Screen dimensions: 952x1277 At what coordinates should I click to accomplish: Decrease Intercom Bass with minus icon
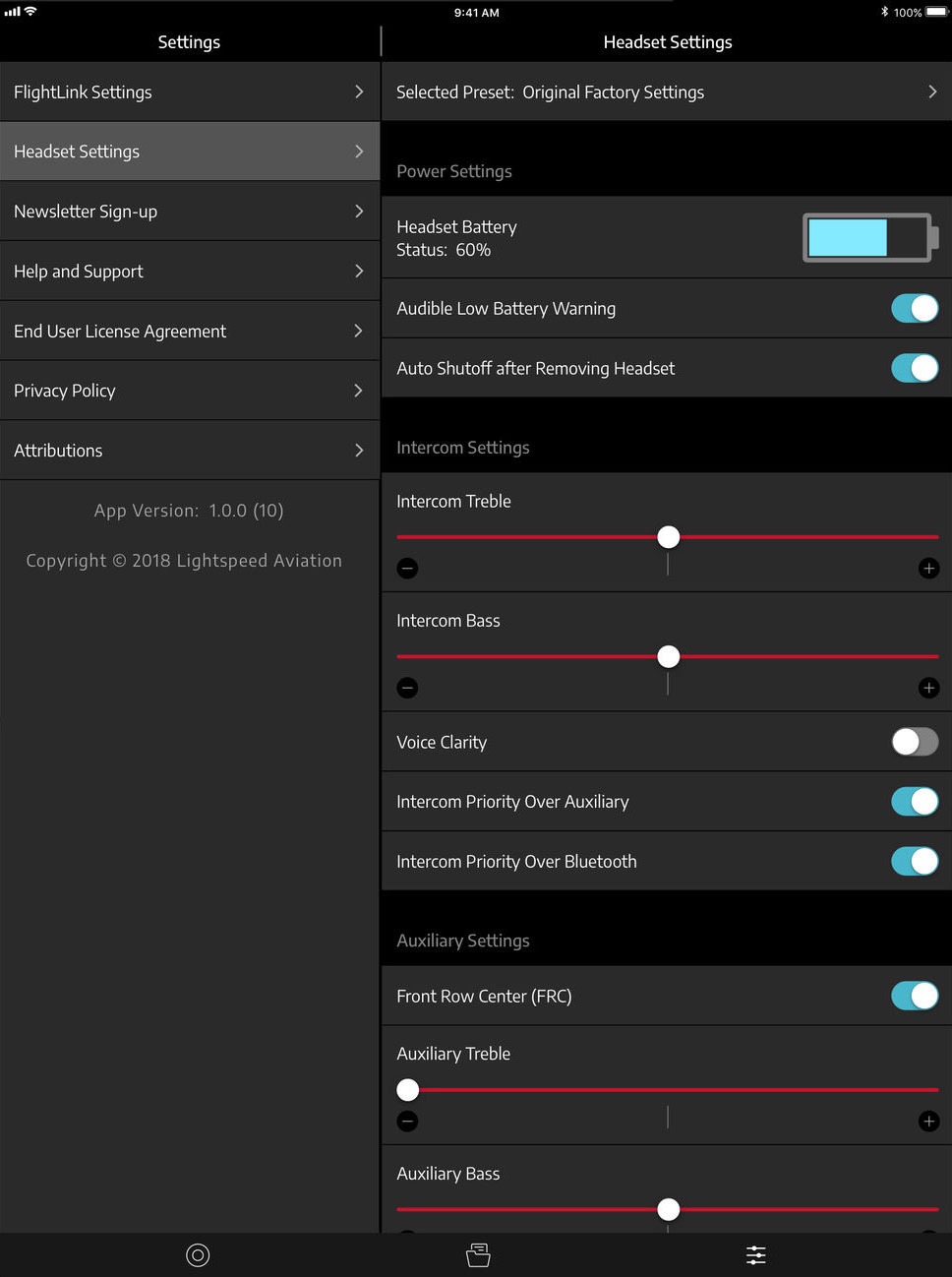[x=407, y=688]
